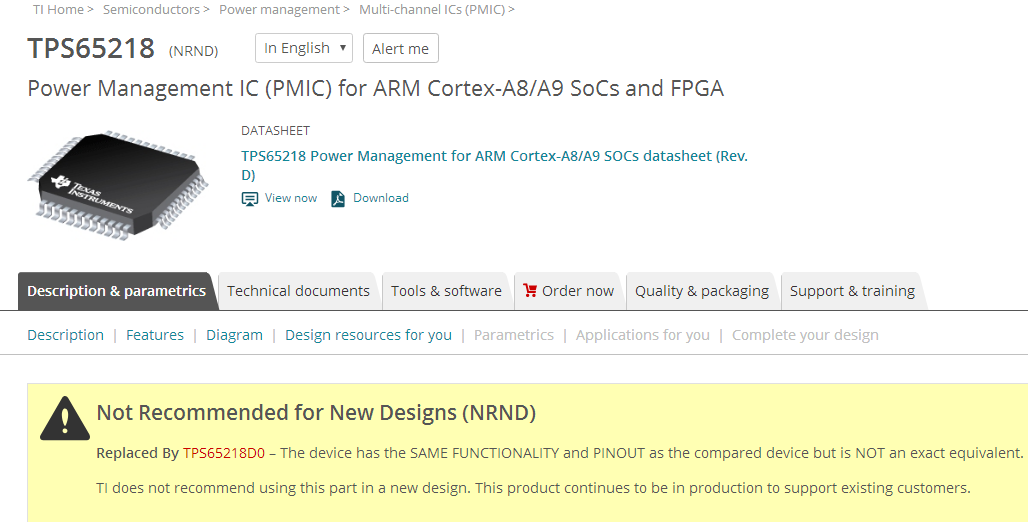This screenshot has width=1028, height=522.
Task: Jump to the Diagram section link
Action: pos(234,335)
